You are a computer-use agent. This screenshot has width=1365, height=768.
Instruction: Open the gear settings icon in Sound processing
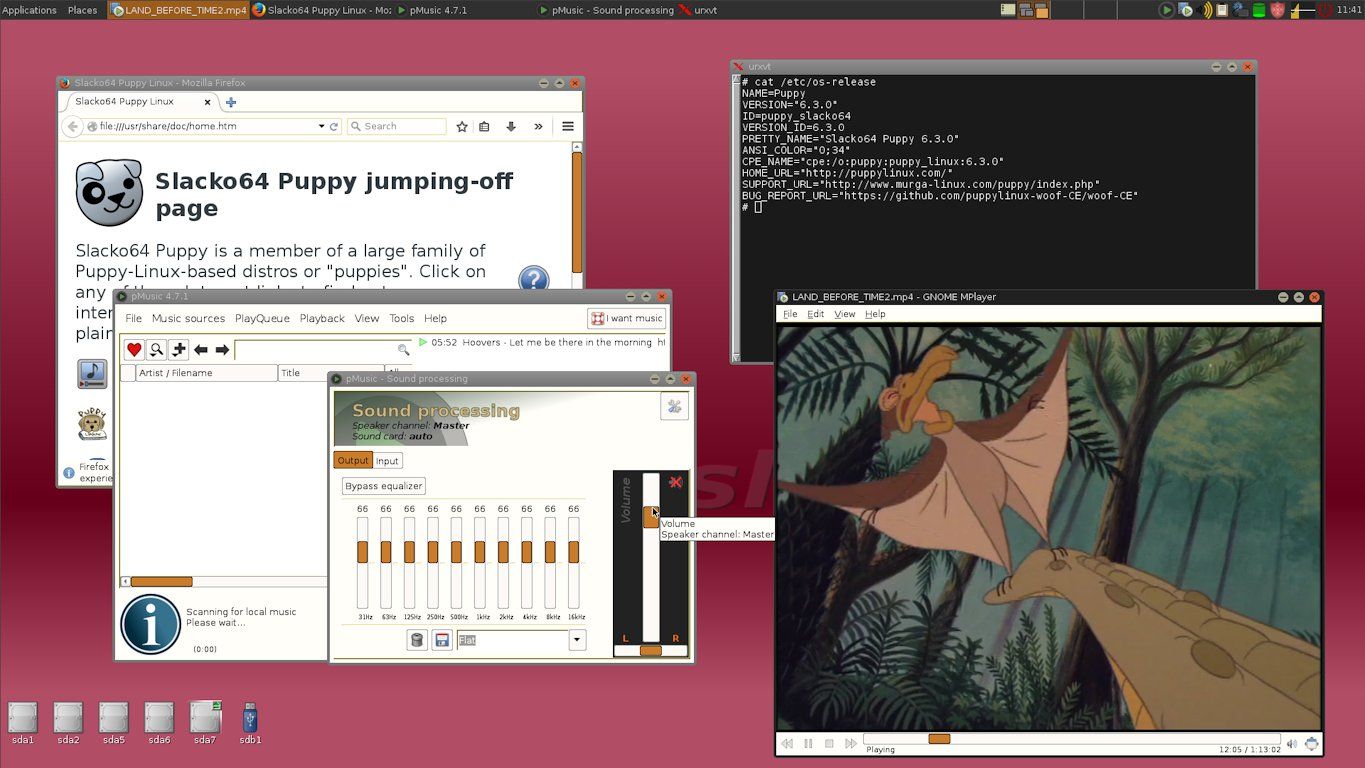[x=674, y=406]
